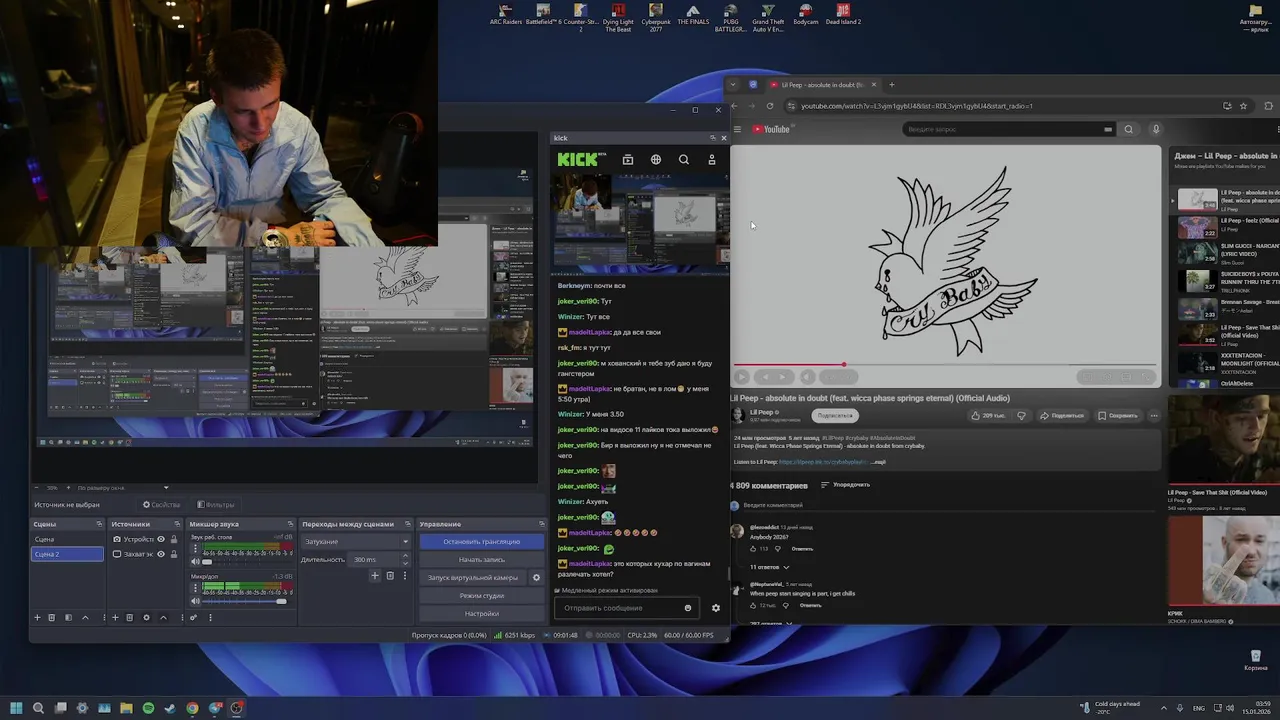Click YouTube search magnifier button
This screenshot has height=720, width=1280.
(x=1129, y=129)
